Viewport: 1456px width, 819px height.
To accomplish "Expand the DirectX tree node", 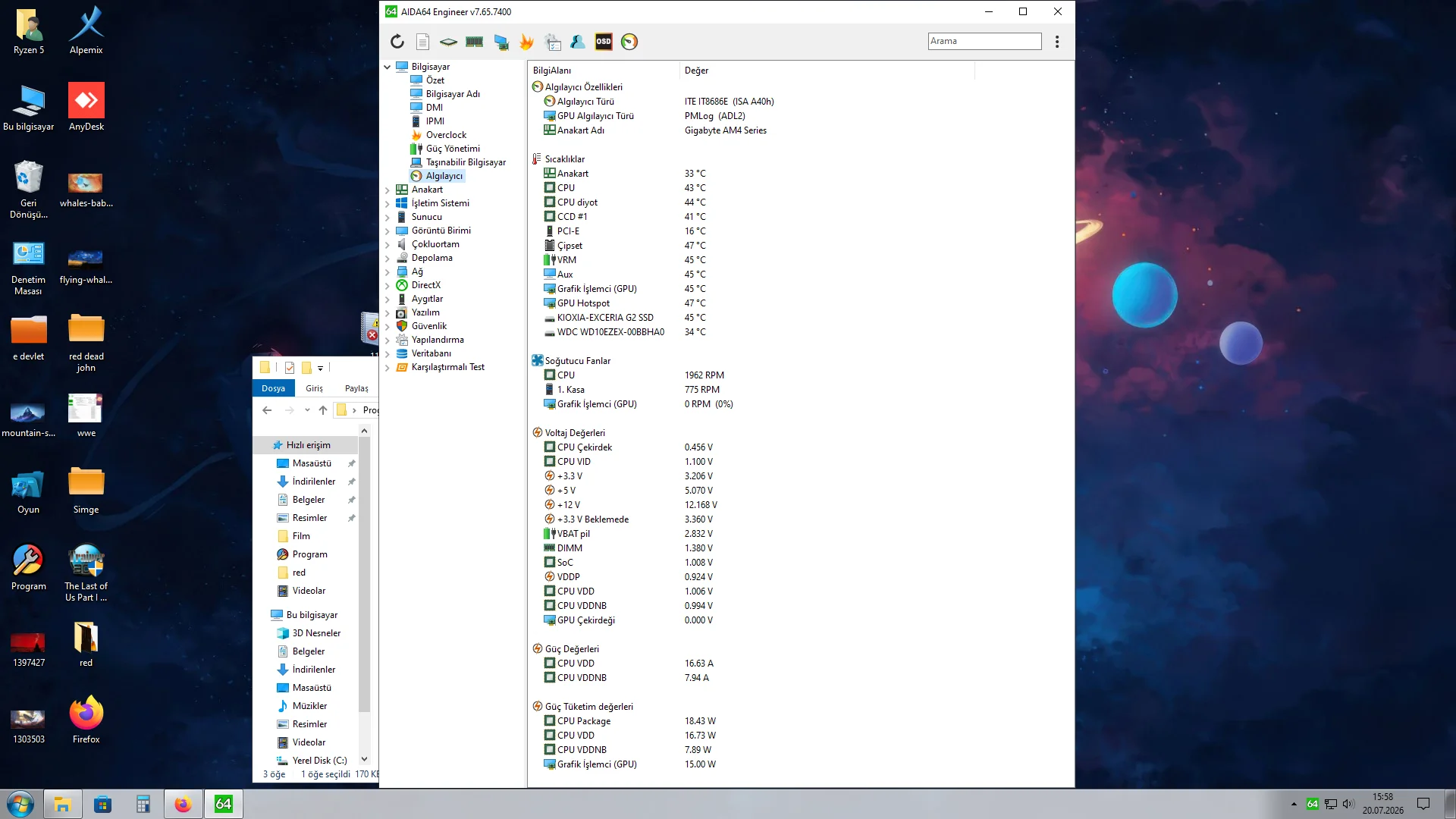I will coord(388,285).
